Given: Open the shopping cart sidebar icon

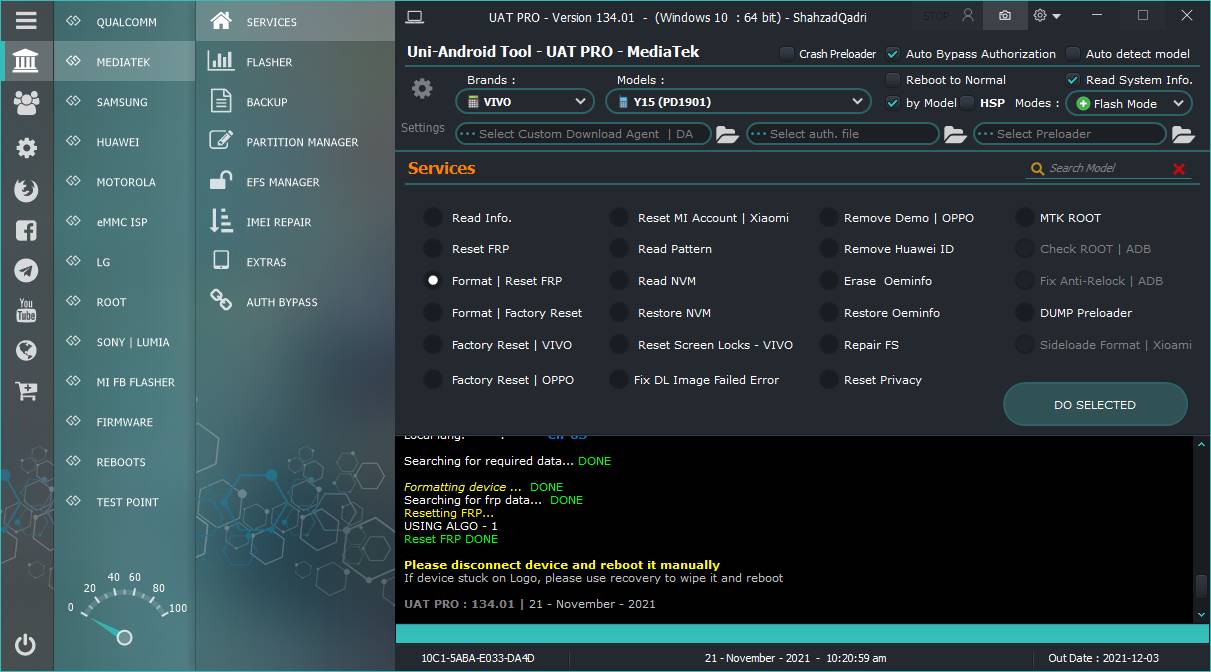Looking at the screenshot, I should [27, 391].
